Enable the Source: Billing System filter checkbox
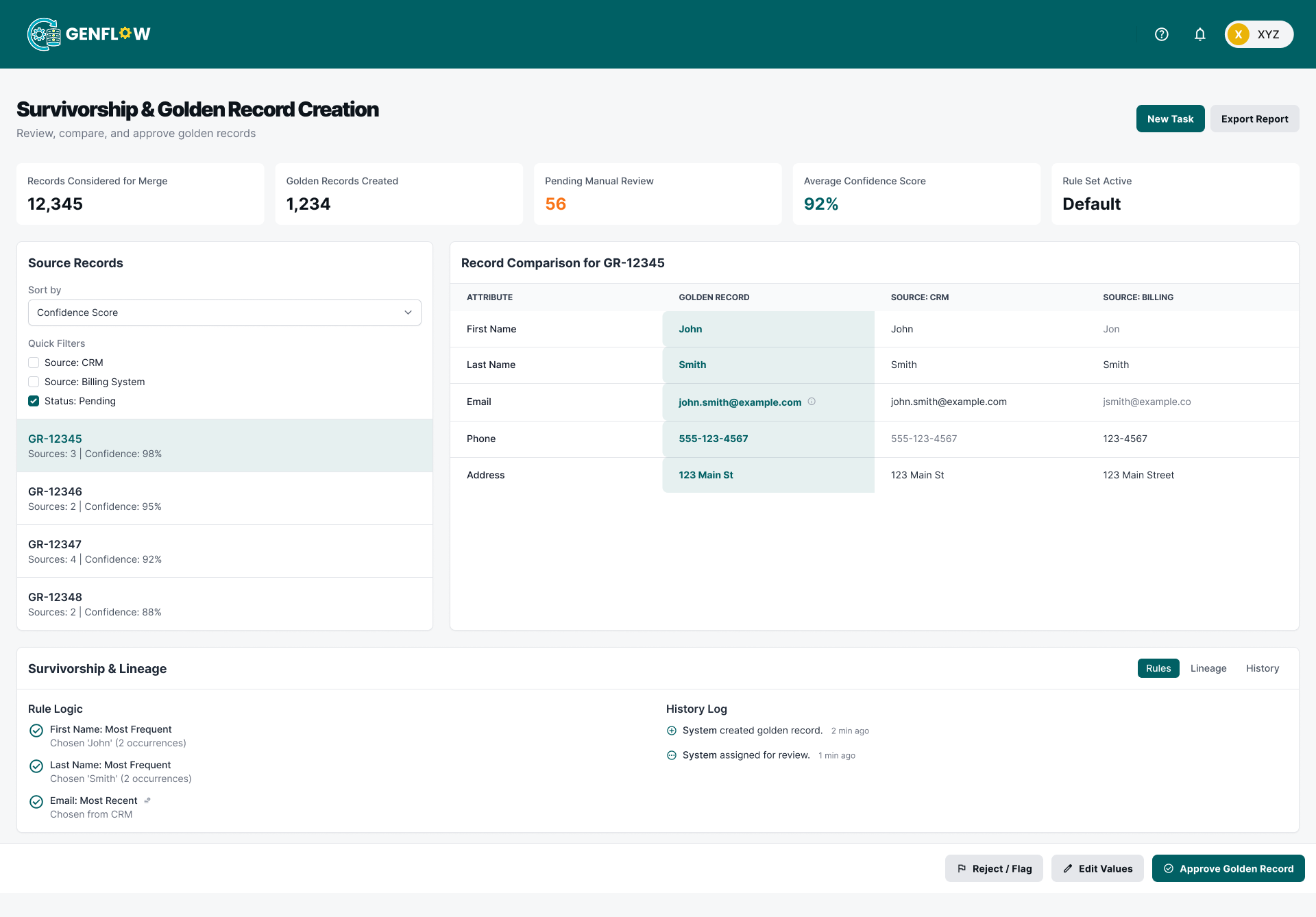The height and width of the screenshot is (917, 1316). point(34,382)
